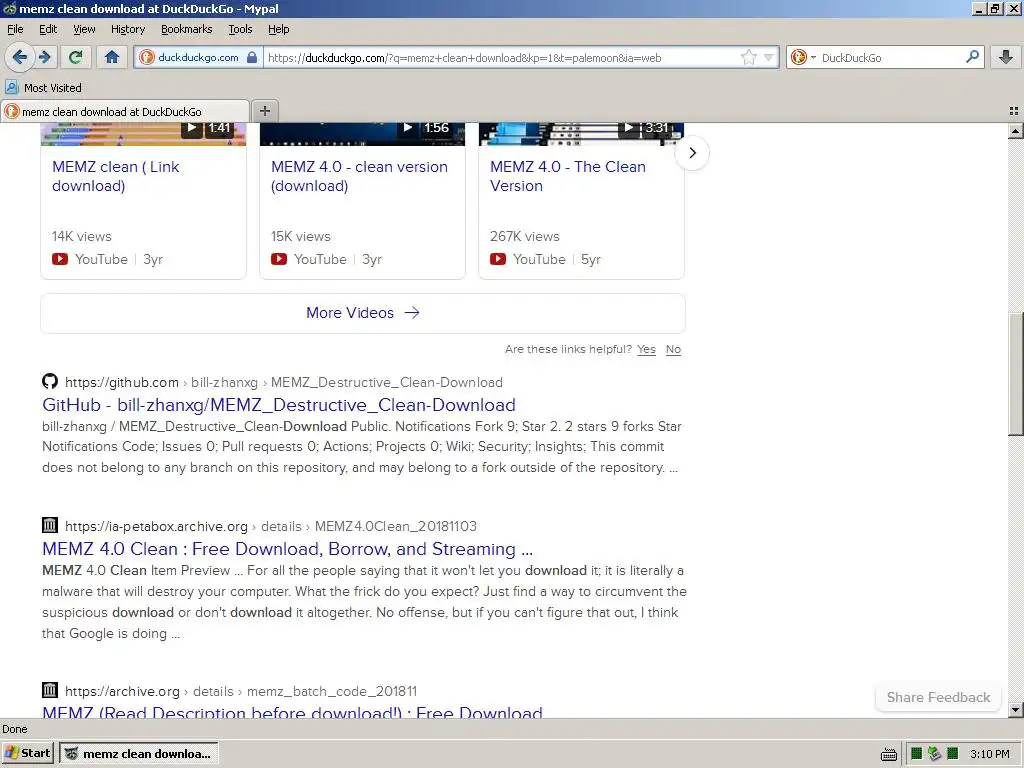Open the Most Visited bookmarks folder
This screenshot has height=768, width=1024.
coord(43,88)
